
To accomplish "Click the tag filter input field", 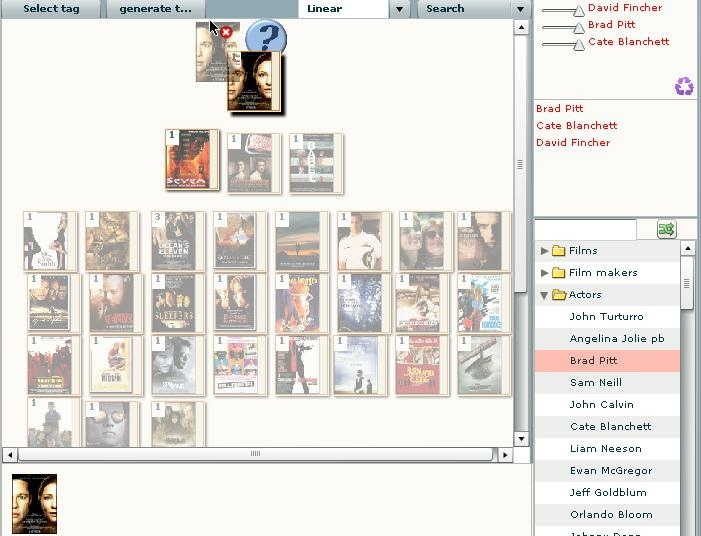I will [x=586, y=229].
